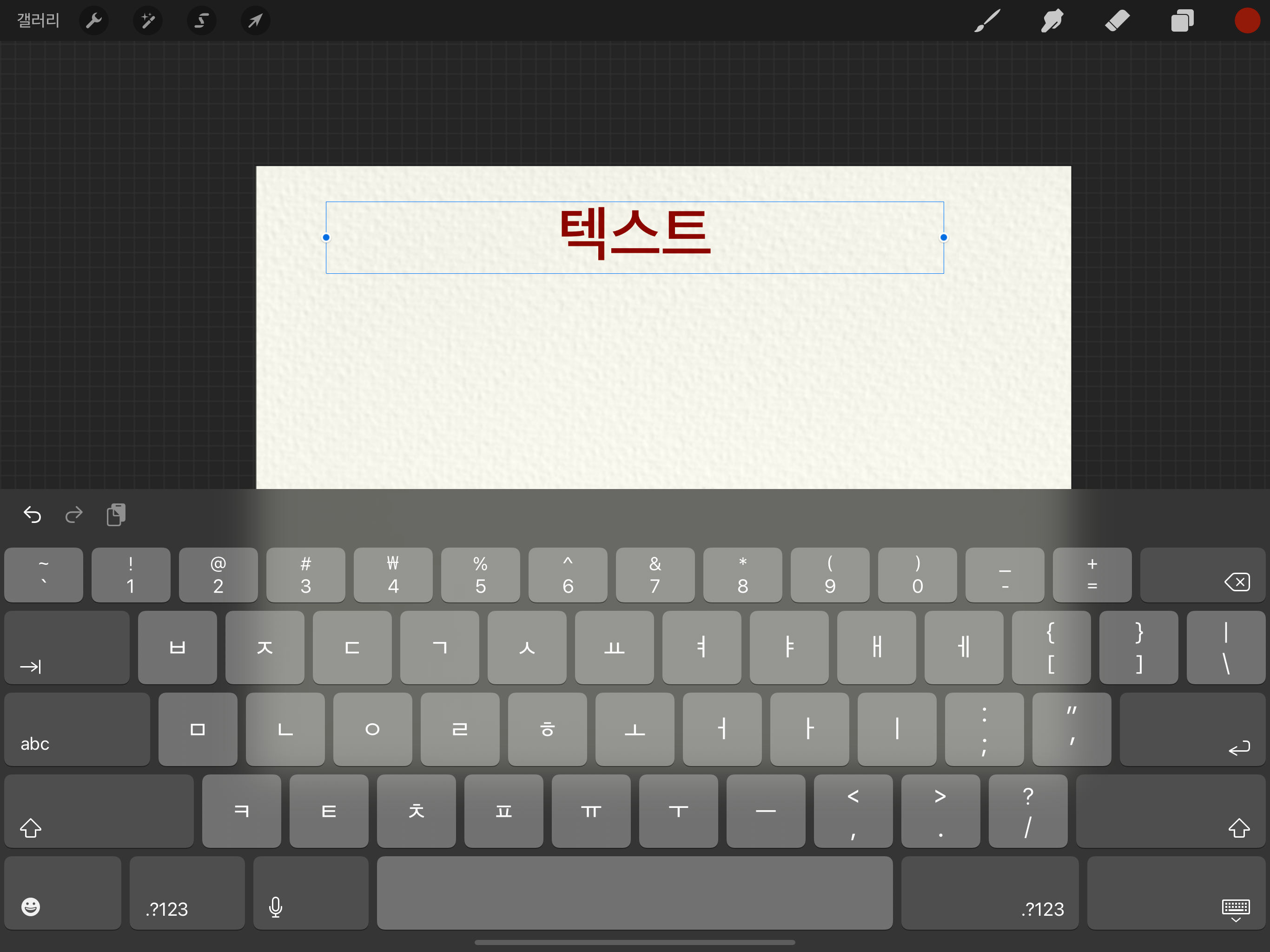The height and width of the screenshot is (952, 1270).
Task: Open the Layers panel
Action: coord(1182,20)
